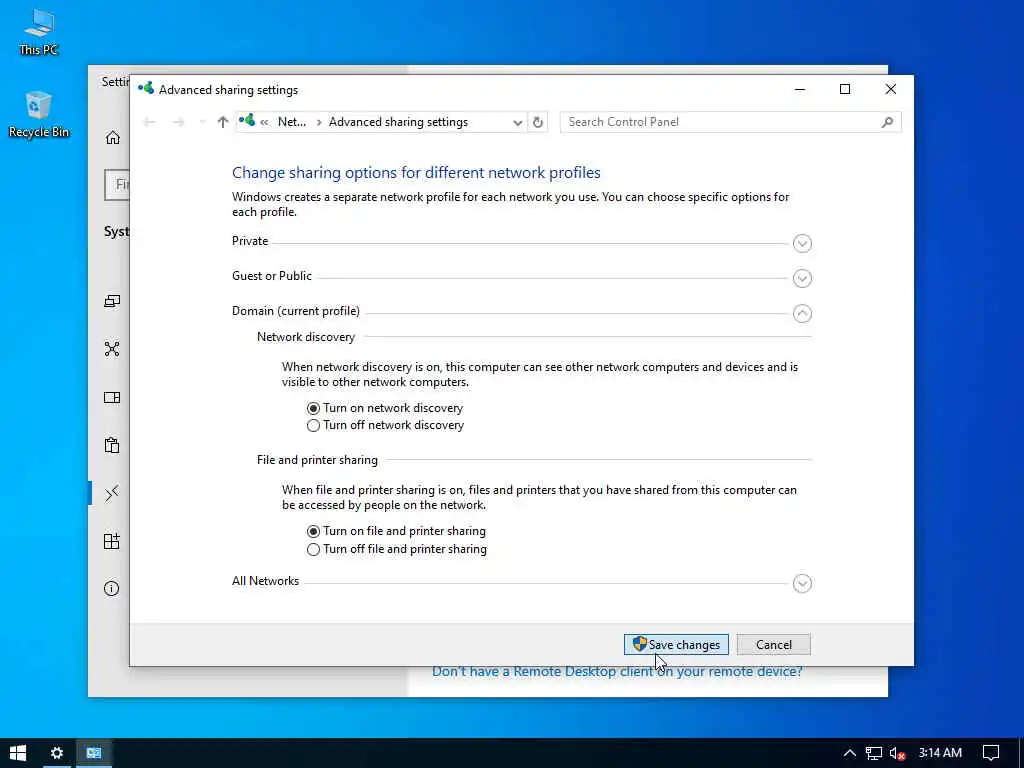Click the Optional features icon in Settings sidebar
This screenshot has width=1024, height=768.
point(112,541)
